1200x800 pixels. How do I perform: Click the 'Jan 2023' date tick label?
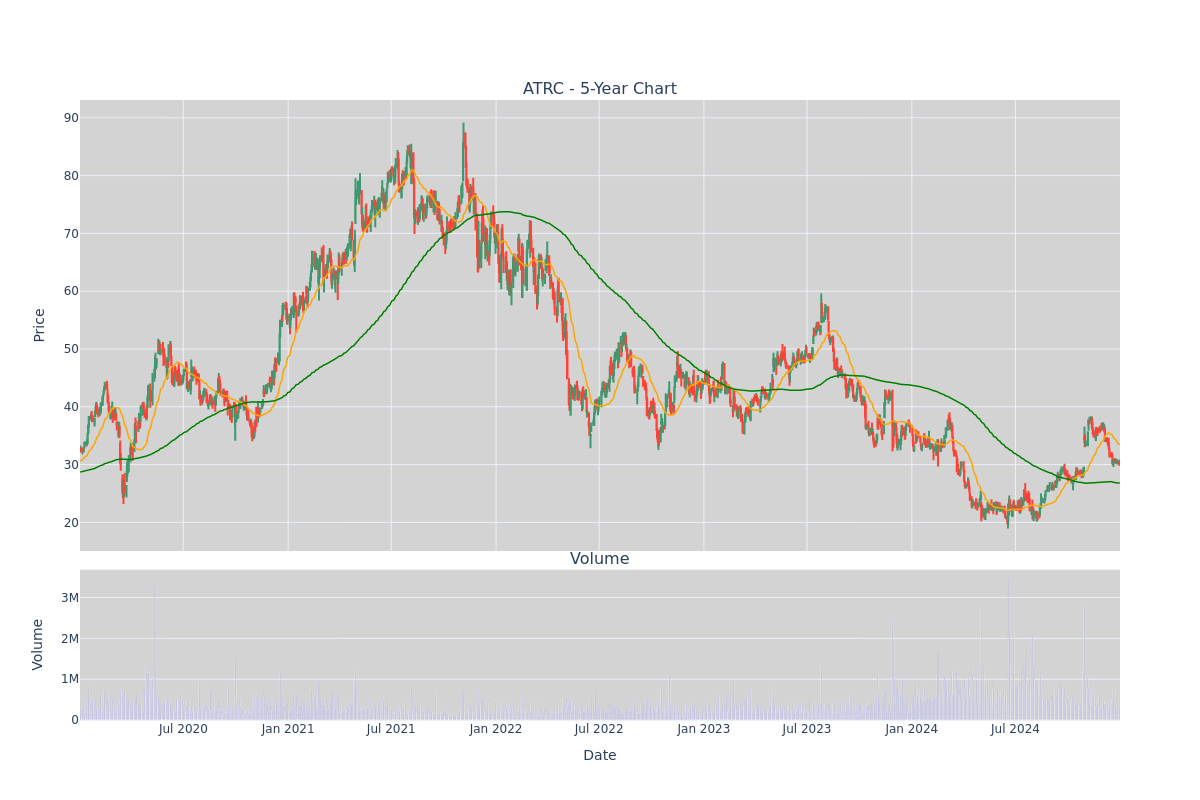(704, 729)
